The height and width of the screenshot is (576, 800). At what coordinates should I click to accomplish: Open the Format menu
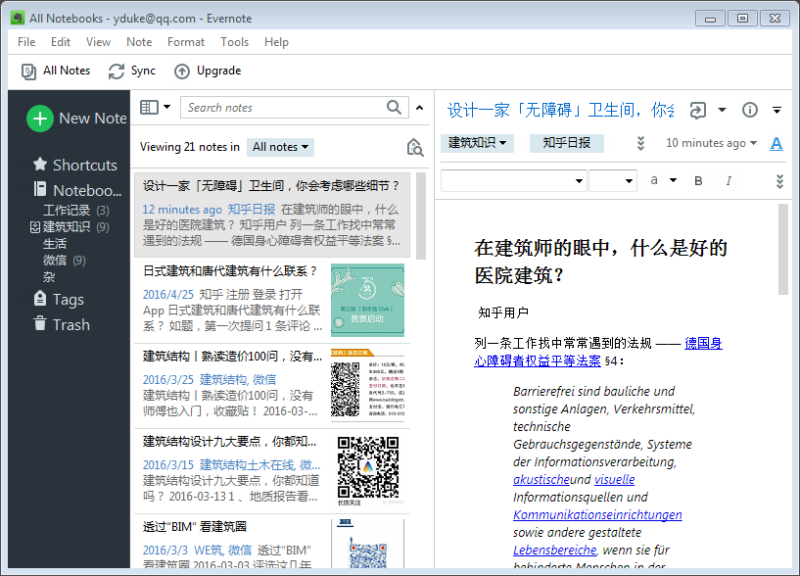click(186, 42)
